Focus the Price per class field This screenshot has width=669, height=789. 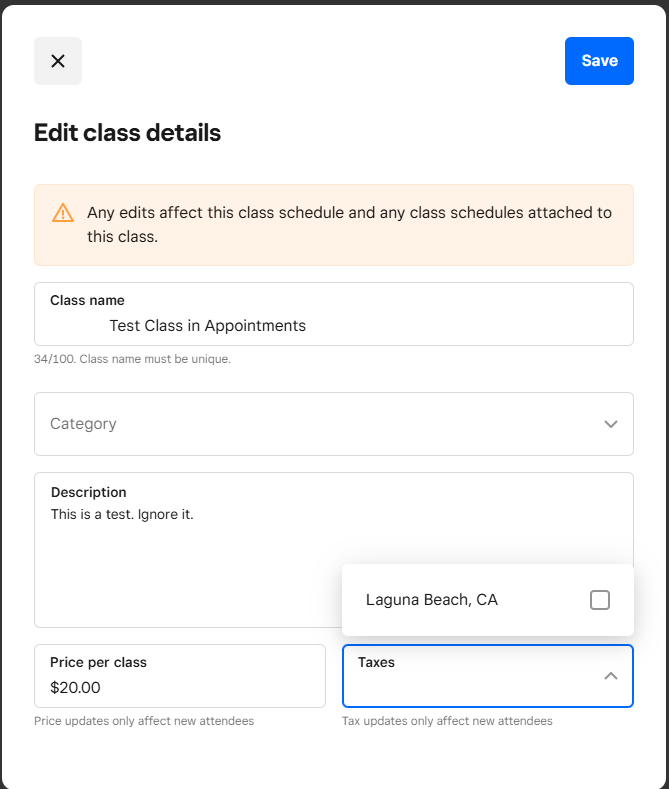180,676
